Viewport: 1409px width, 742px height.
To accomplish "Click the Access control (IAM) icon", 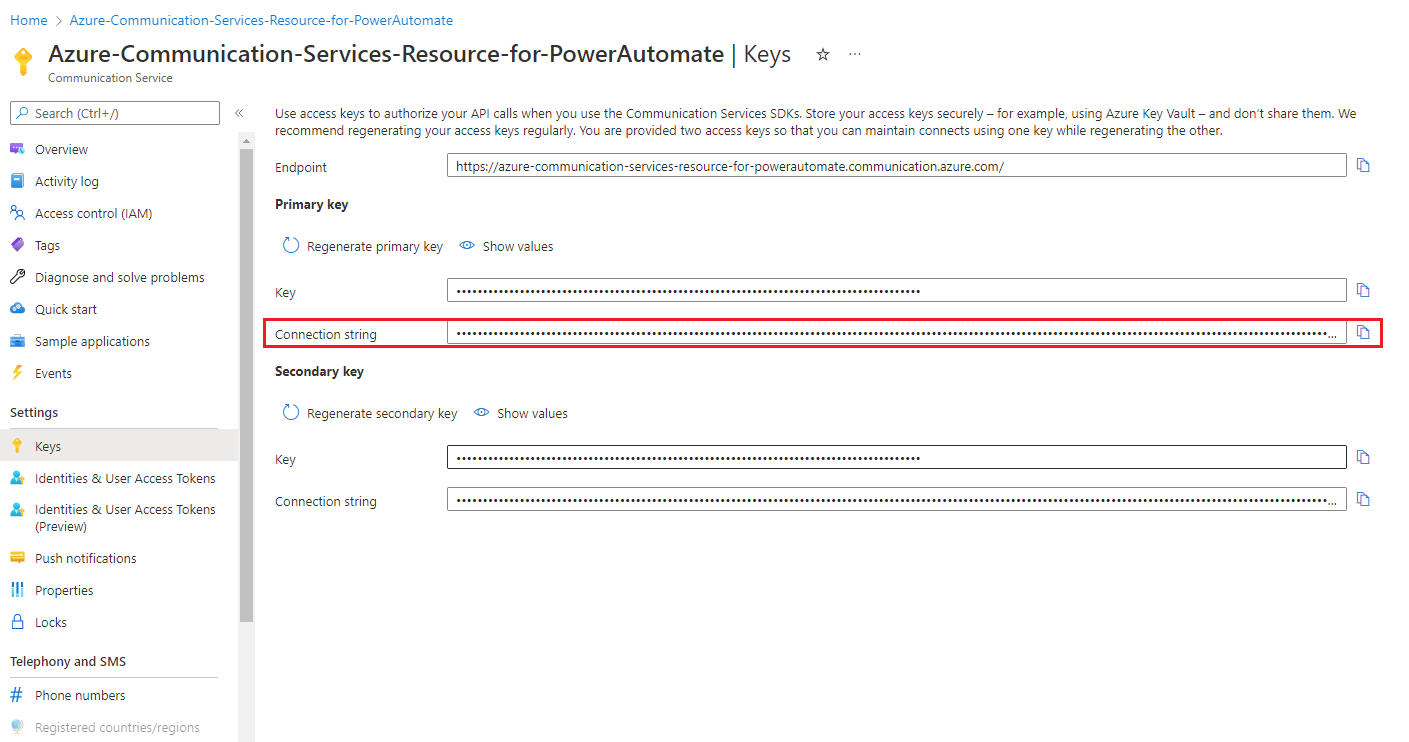I will click(17, 213).
